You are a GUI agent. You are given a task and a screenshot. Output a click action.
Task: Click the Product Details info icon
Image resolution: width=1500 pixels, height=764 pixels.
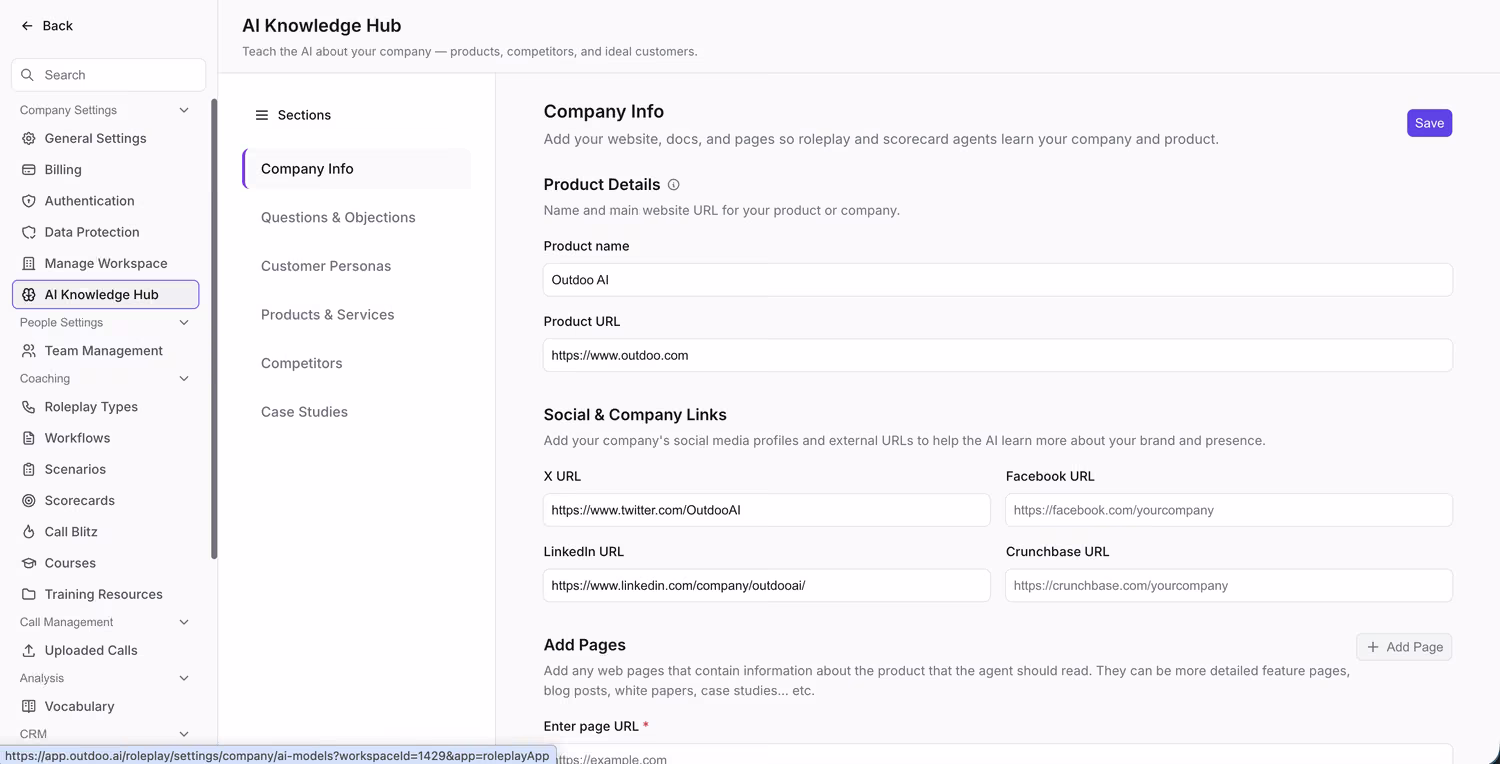(674, 185)
